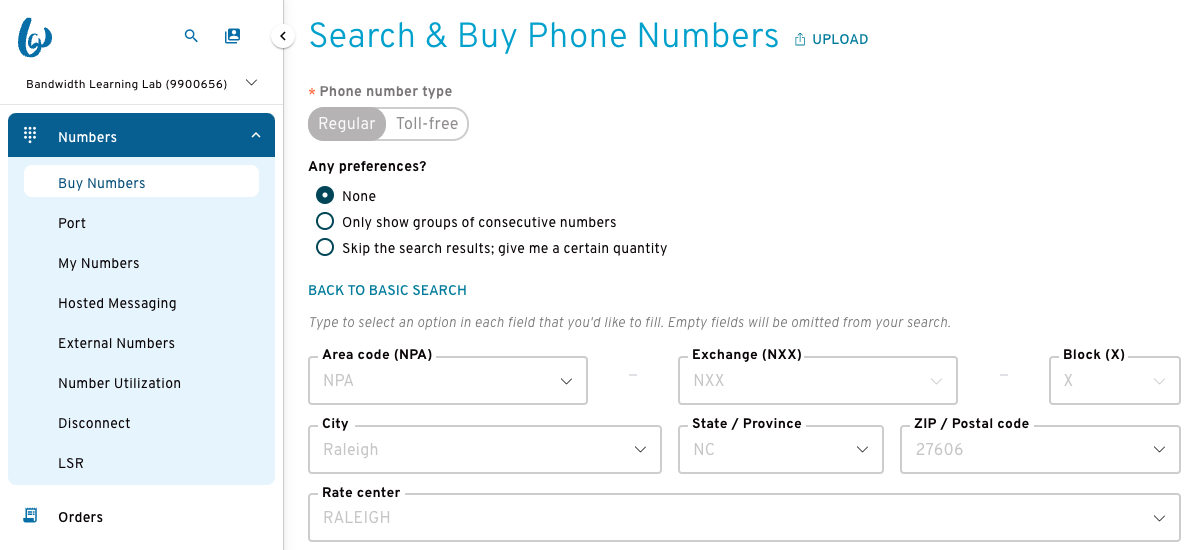Screen dimensions: 1196x550
Task: Click the Orders icon in sidebar
Action: (31, 516)
